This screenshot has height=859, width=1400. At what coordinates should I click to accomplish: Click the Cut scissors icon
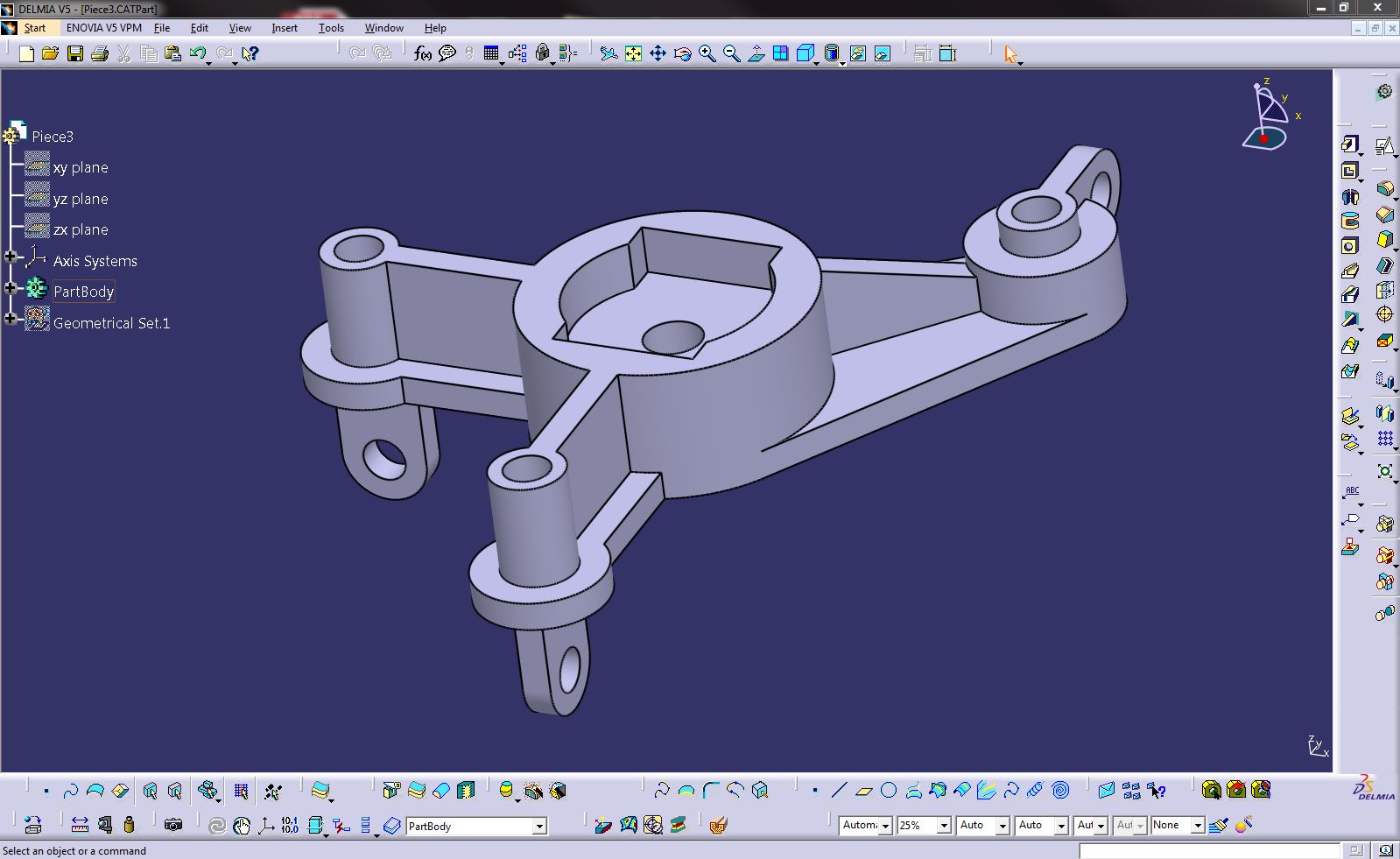(124, 54)
